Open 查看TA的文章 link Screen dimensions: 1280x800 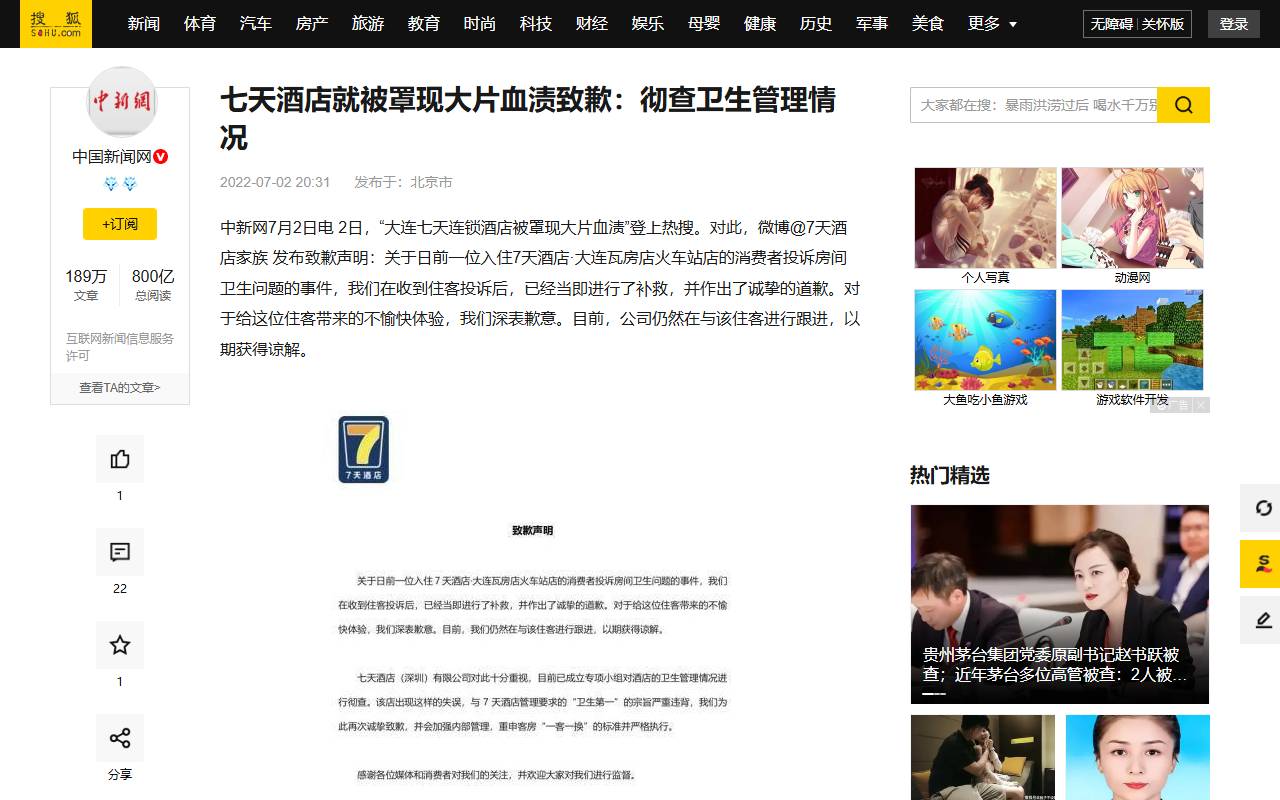[120, 388]
